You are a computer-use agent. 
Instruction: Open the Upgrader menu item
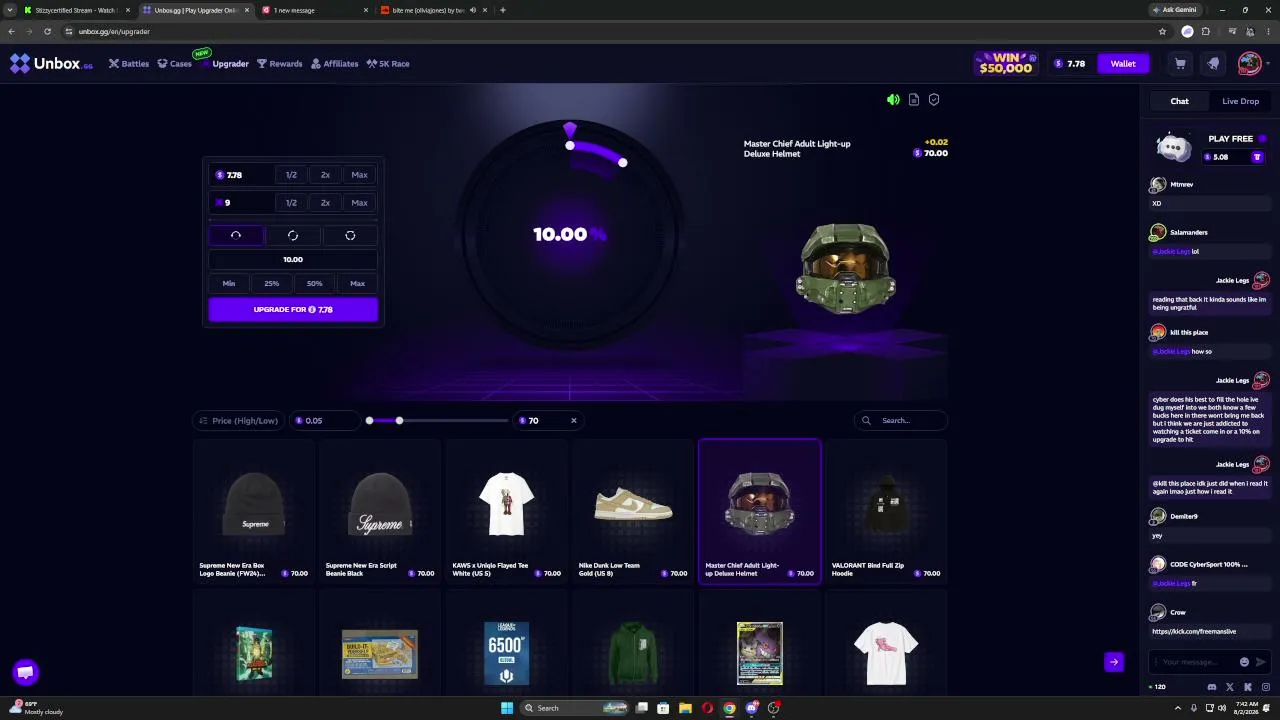coord(225,64)
